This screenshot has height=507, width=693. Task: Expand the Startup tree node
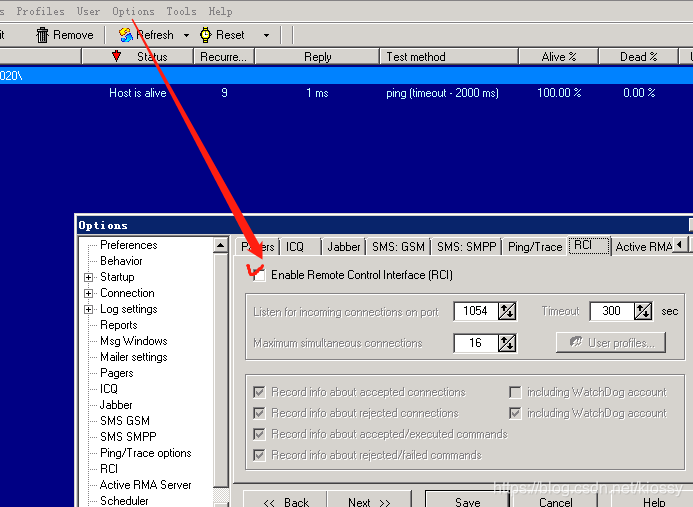coord(88,277)
